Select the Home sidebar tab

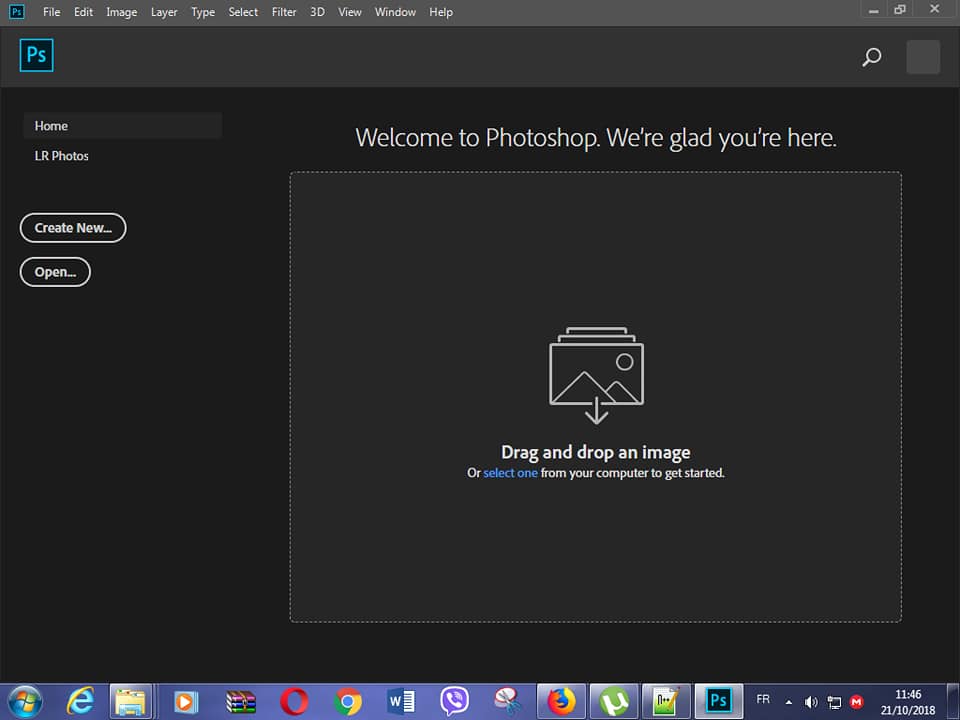point(122,126)
